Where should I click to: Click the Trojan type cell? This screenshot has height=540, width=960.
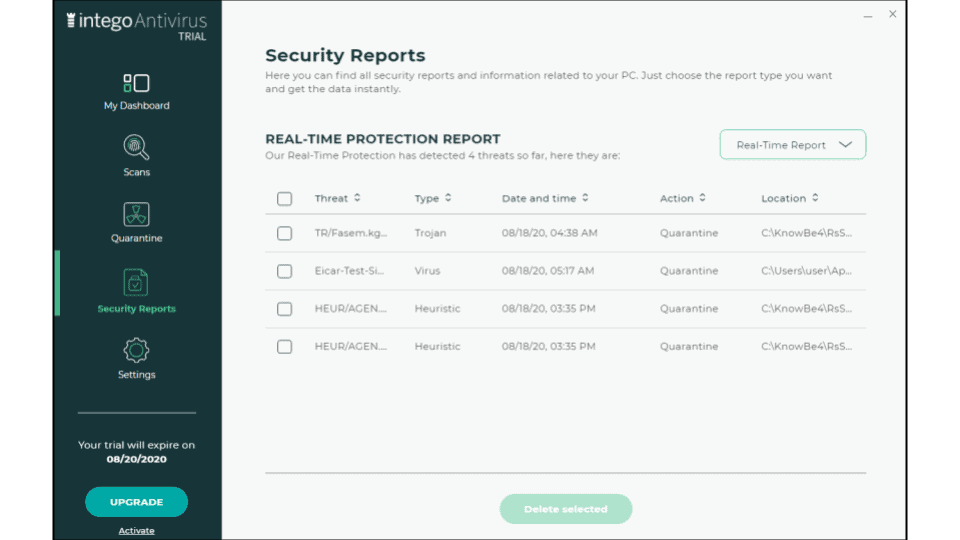click(430, 233)
